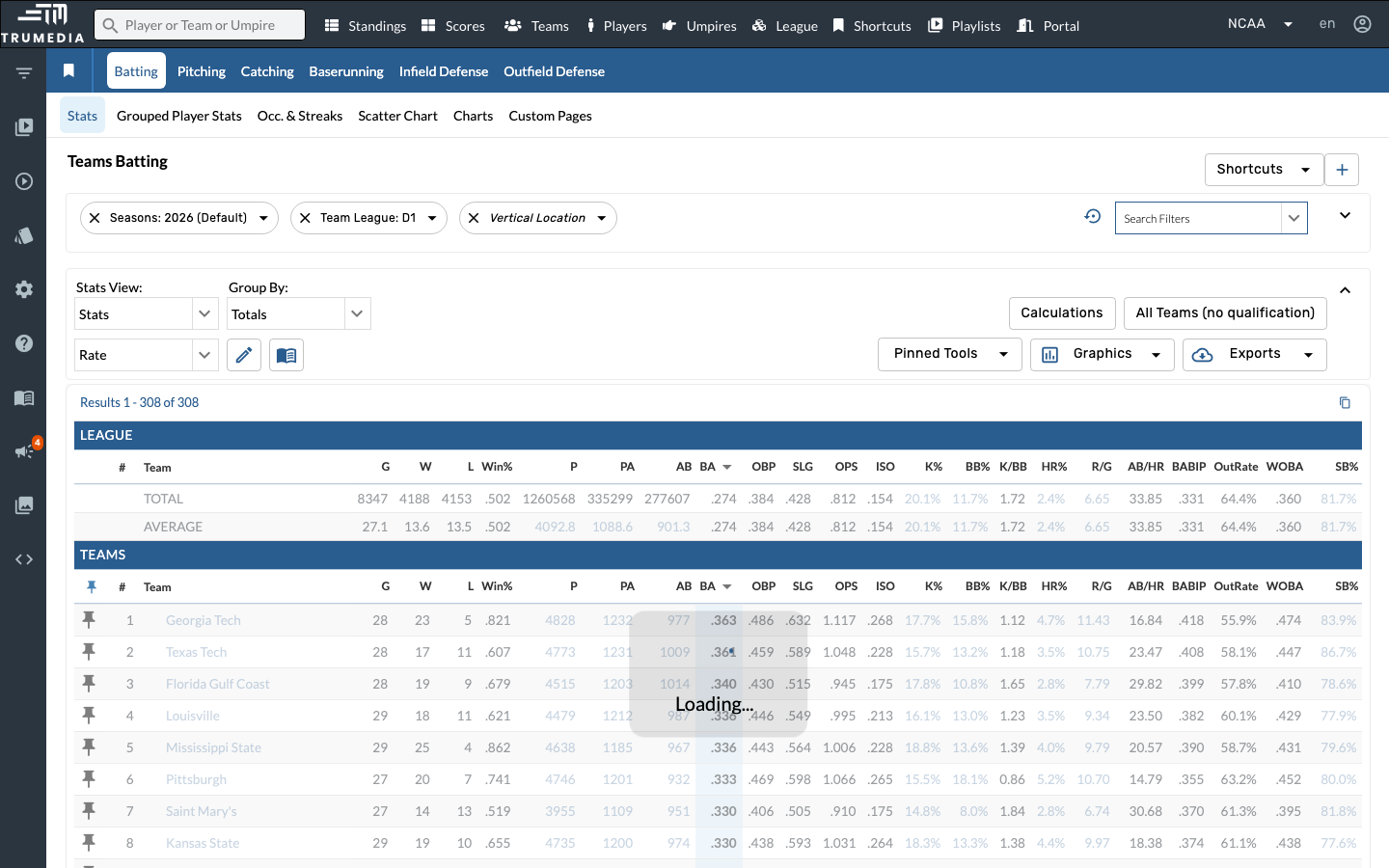The width and height of the screenshot is (1389, 868).
Task: Open the Rate dropdown
Action: 147,355
